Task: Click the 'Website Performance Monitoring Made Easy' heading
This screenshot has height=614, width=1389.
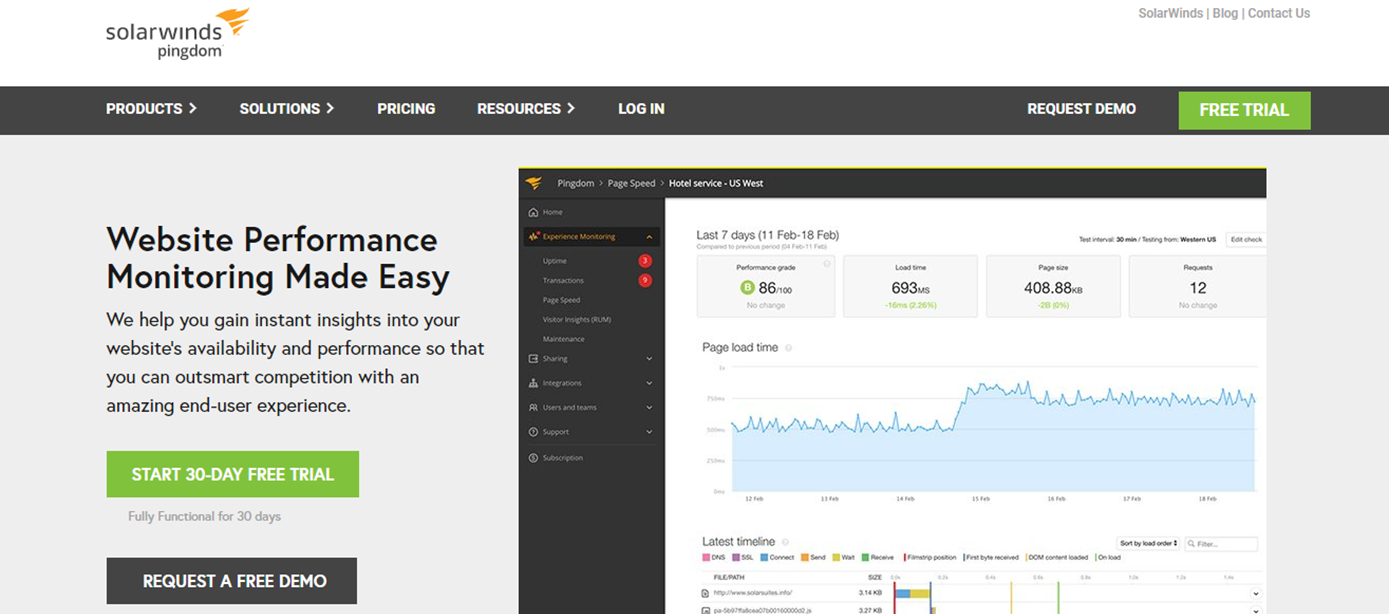Action: tap(278, 258)
